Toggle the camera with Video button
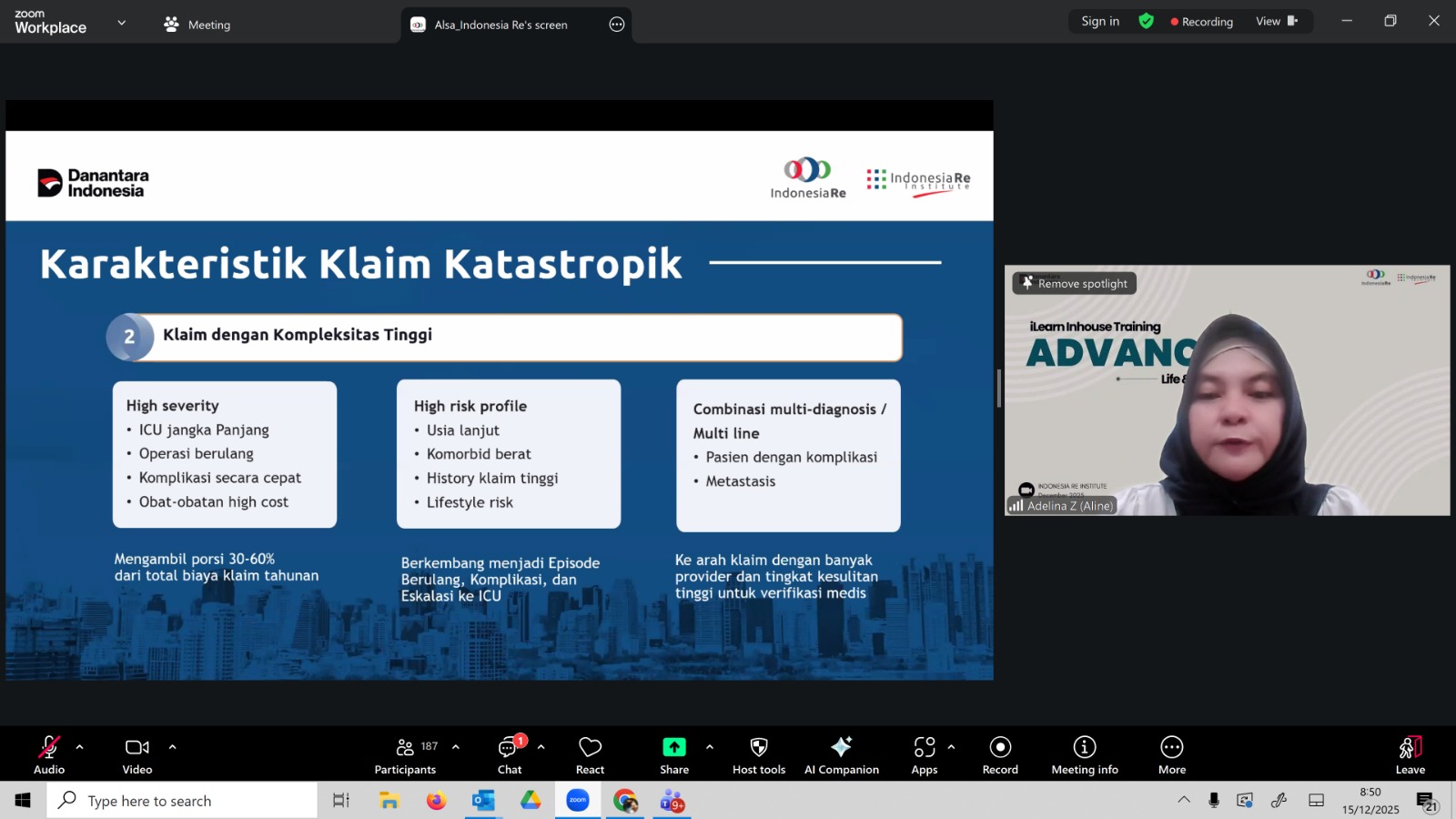Image resolution: width=1456 pixels, height=819 pixels. [137, 754]
